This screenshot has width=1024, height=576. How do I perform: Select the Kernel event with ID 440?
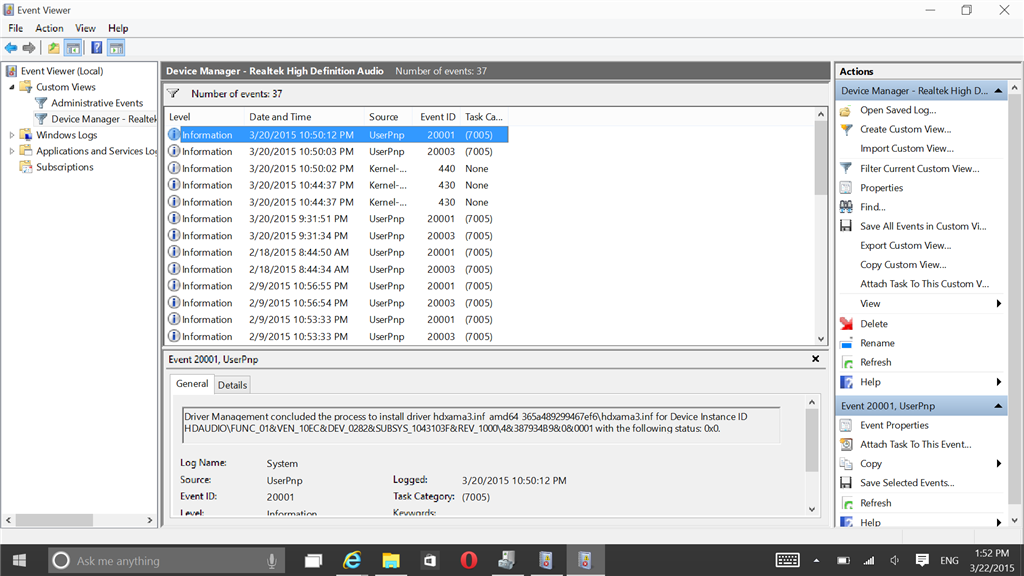[336, 168]
